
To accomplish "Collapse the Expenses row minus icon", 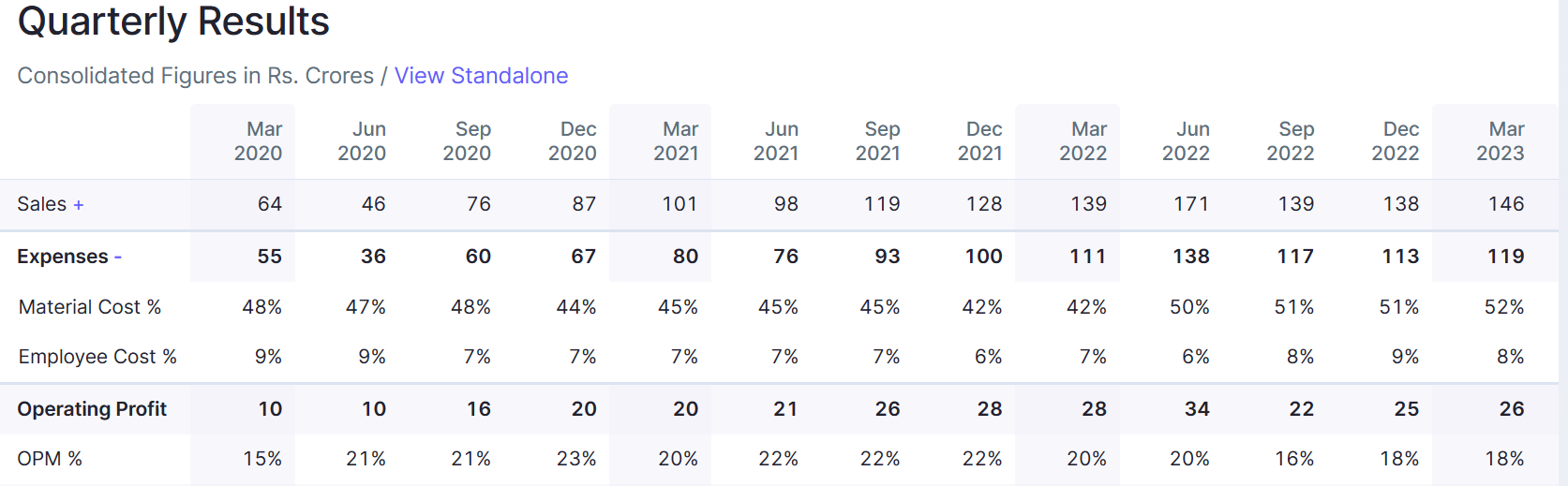I will point(118,257).
